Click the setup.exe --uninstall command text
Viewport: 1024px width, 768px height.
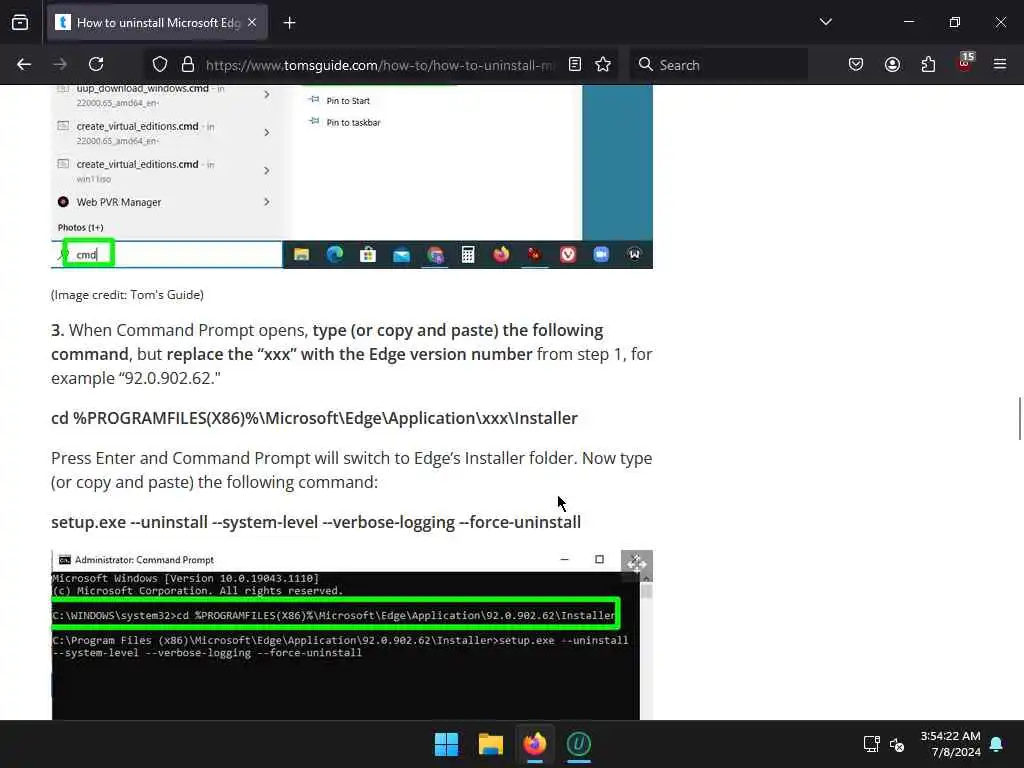click(x=316, y=522)
